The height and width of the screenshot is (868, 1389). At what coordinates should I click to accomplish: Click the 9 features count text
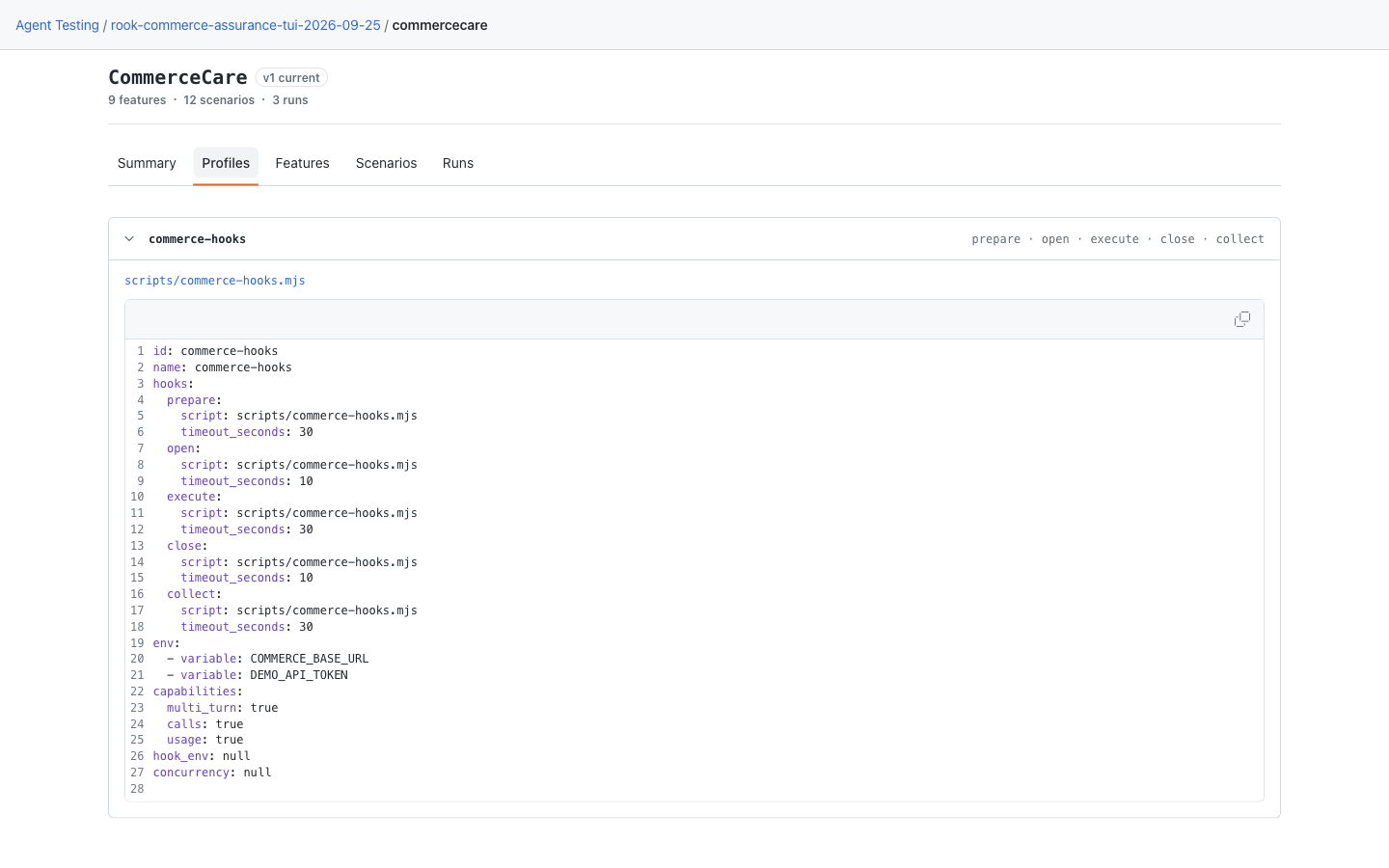(x=137, y=100)
